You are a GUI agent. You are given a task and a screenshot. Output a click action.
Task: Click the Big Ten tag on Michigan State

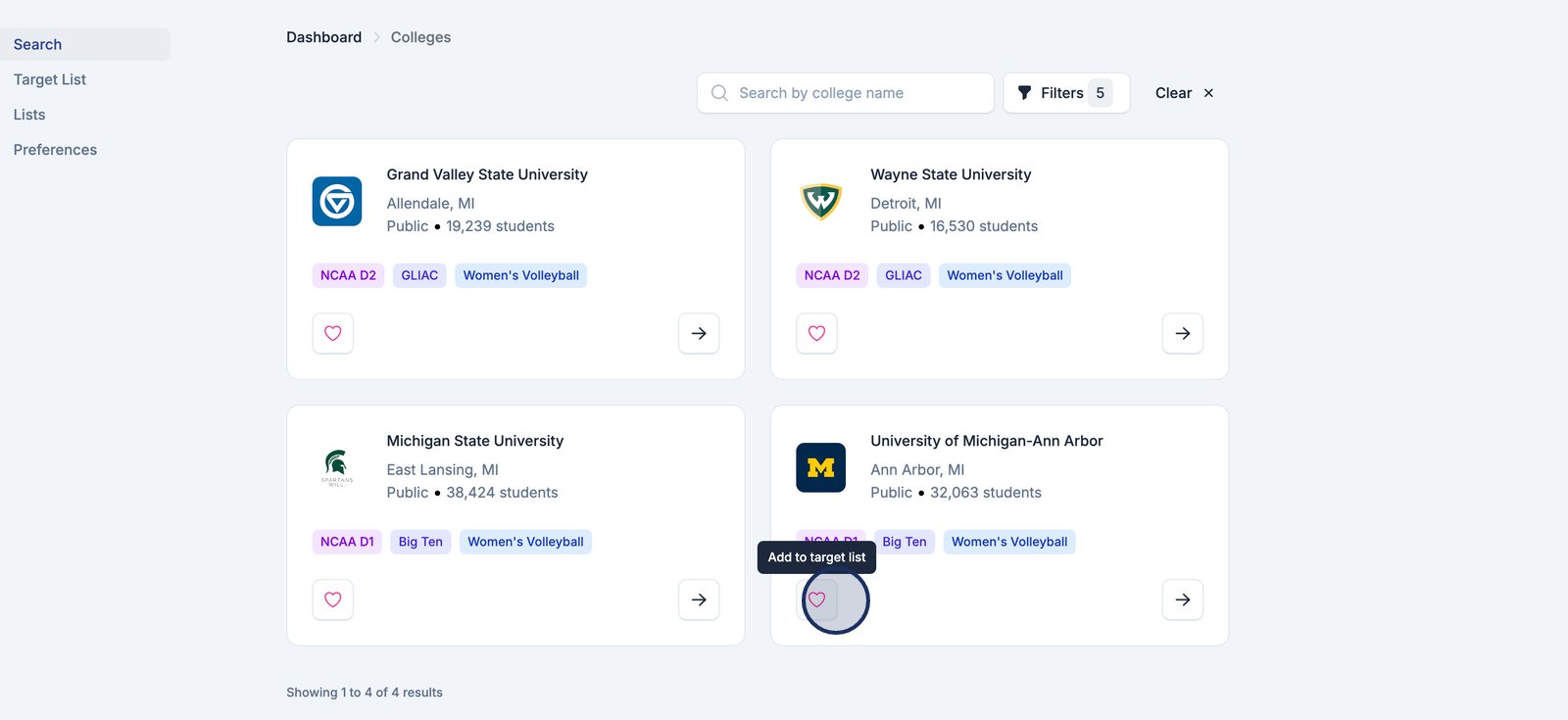[x=420, y=542]
